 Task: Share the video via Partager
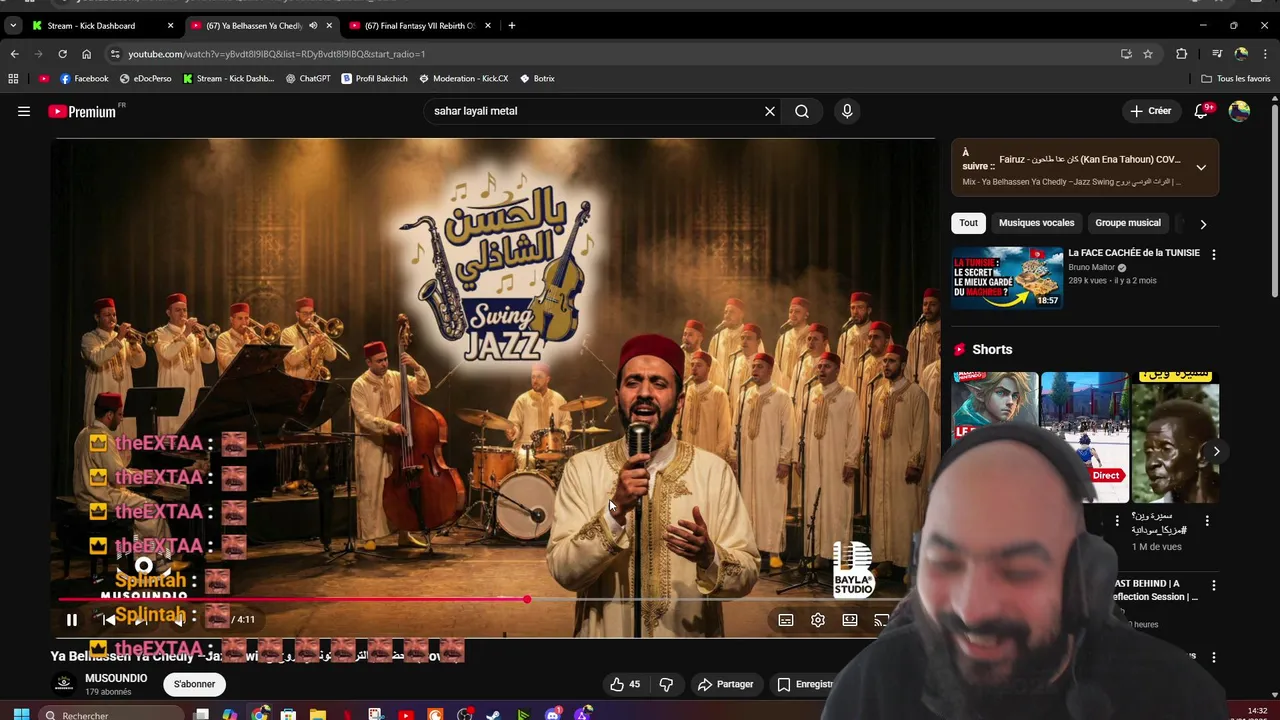(726, 684)
